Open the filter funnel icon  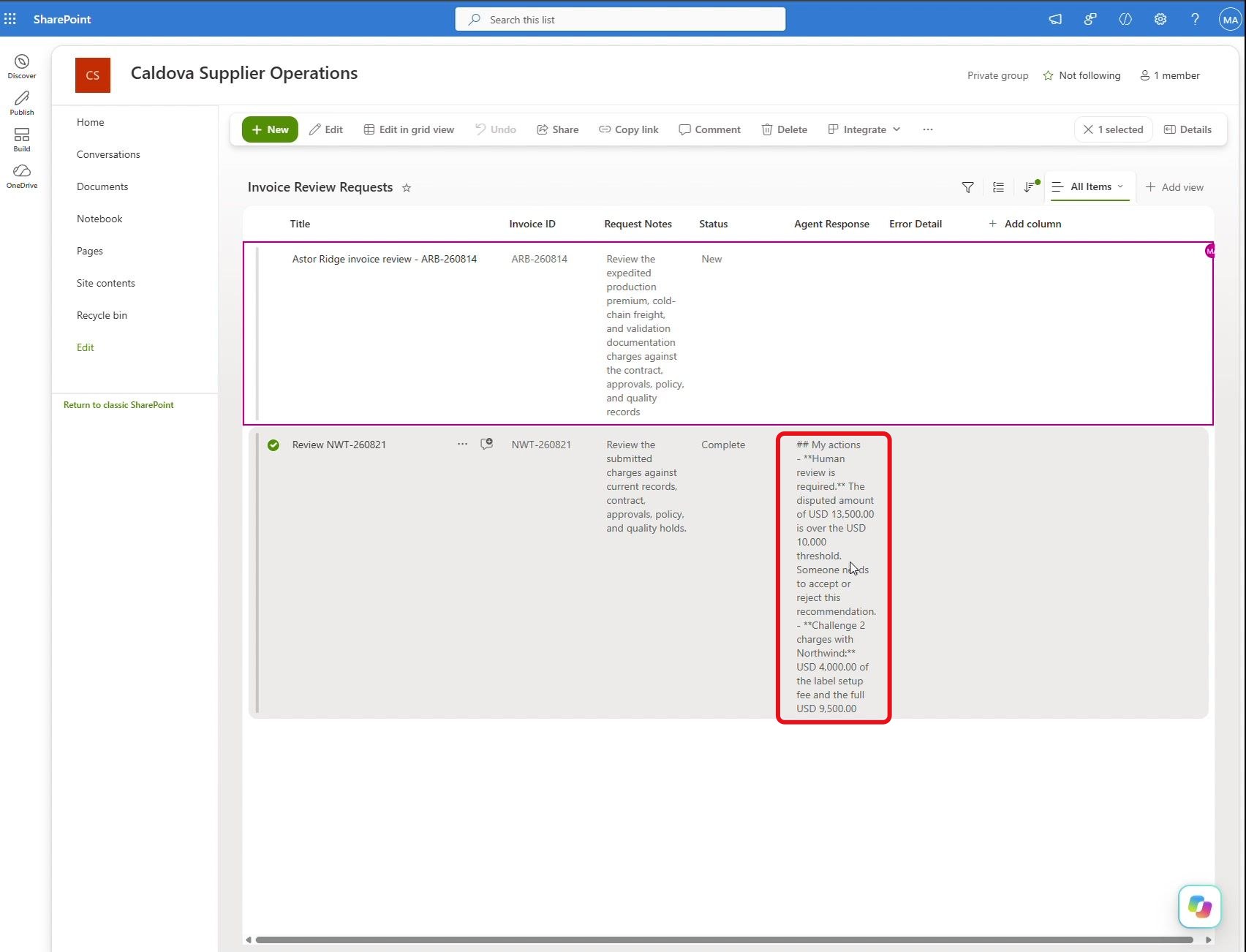coord(967,187)
